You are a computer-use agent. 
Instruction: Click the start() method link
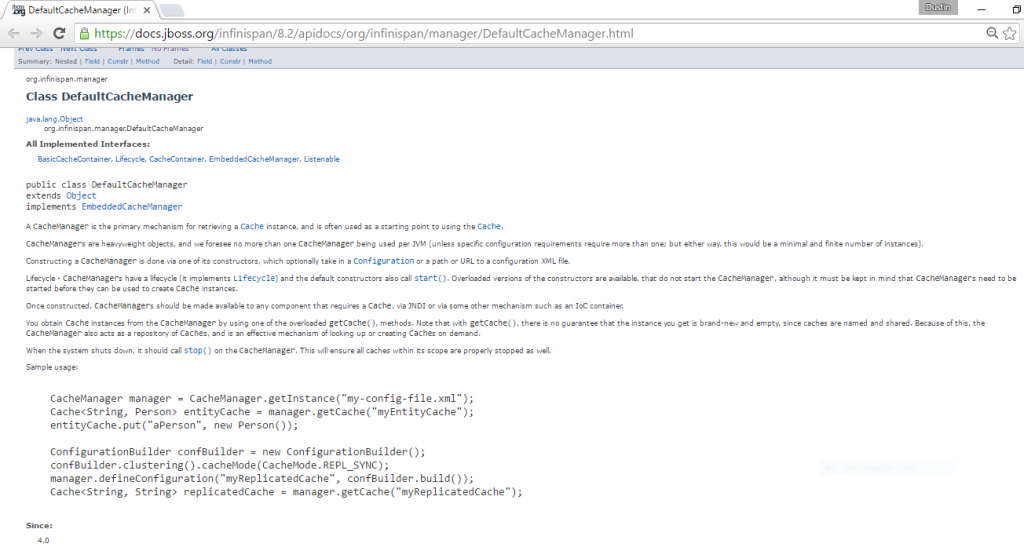tap(430, 278)
